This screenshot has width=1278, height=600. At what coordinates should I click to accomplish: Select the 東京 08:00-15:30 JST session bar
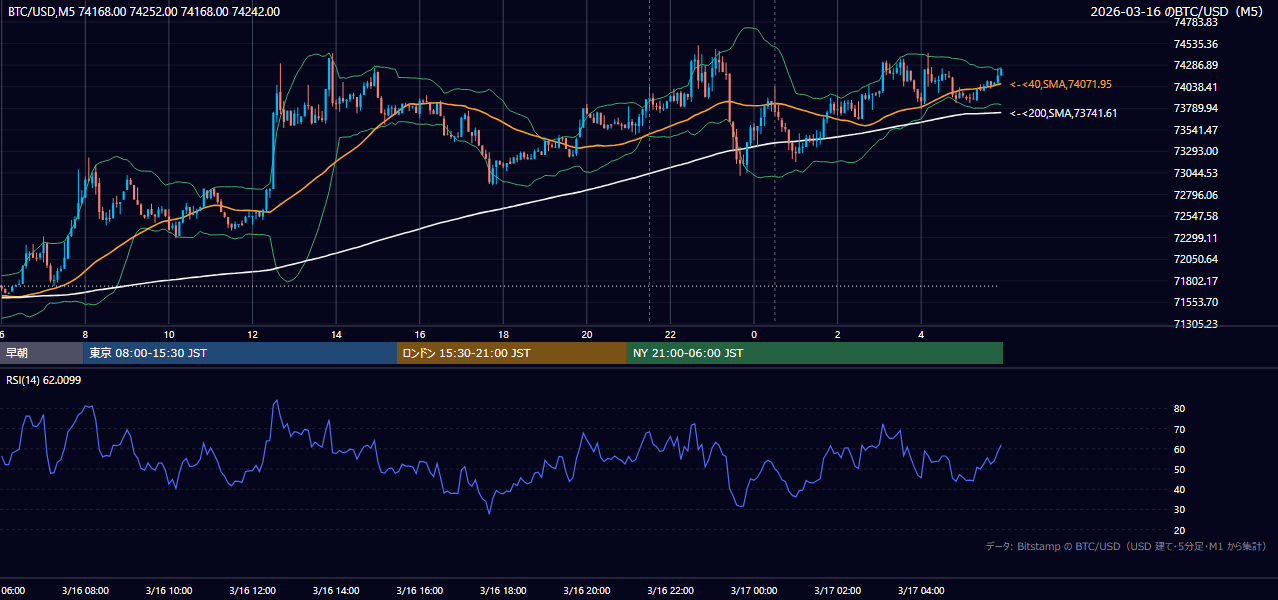[x=240, y=353]
